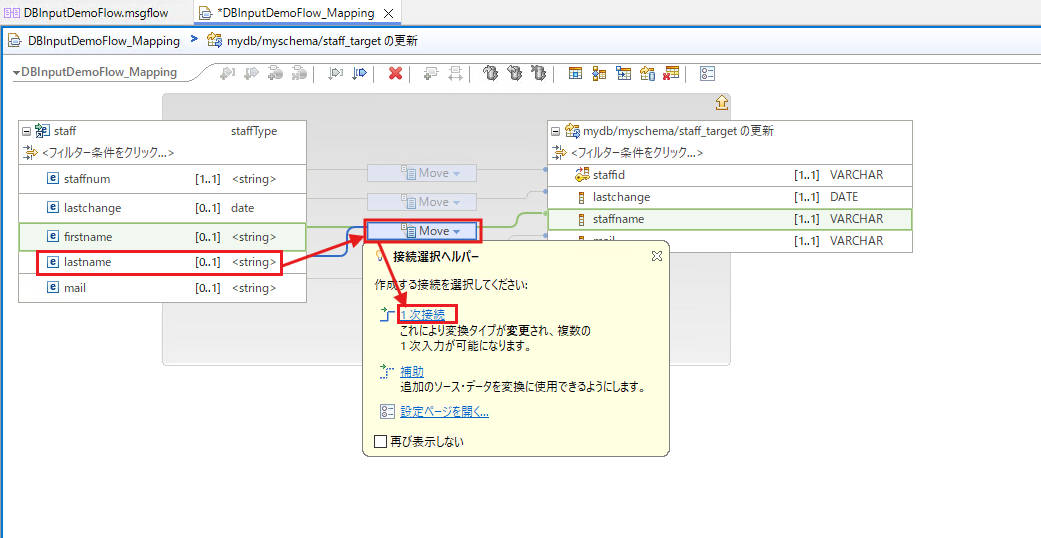
Task: Open the 設定ページを開く link
Action: click(445, 412)
